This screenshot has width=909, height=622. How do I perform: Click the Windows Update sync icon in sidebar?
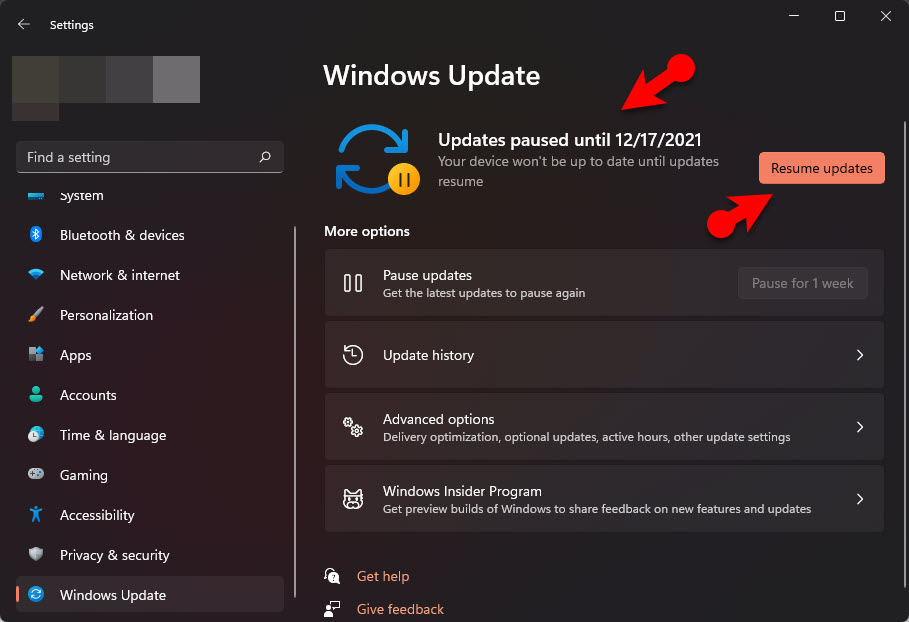(x=36, y=594)
